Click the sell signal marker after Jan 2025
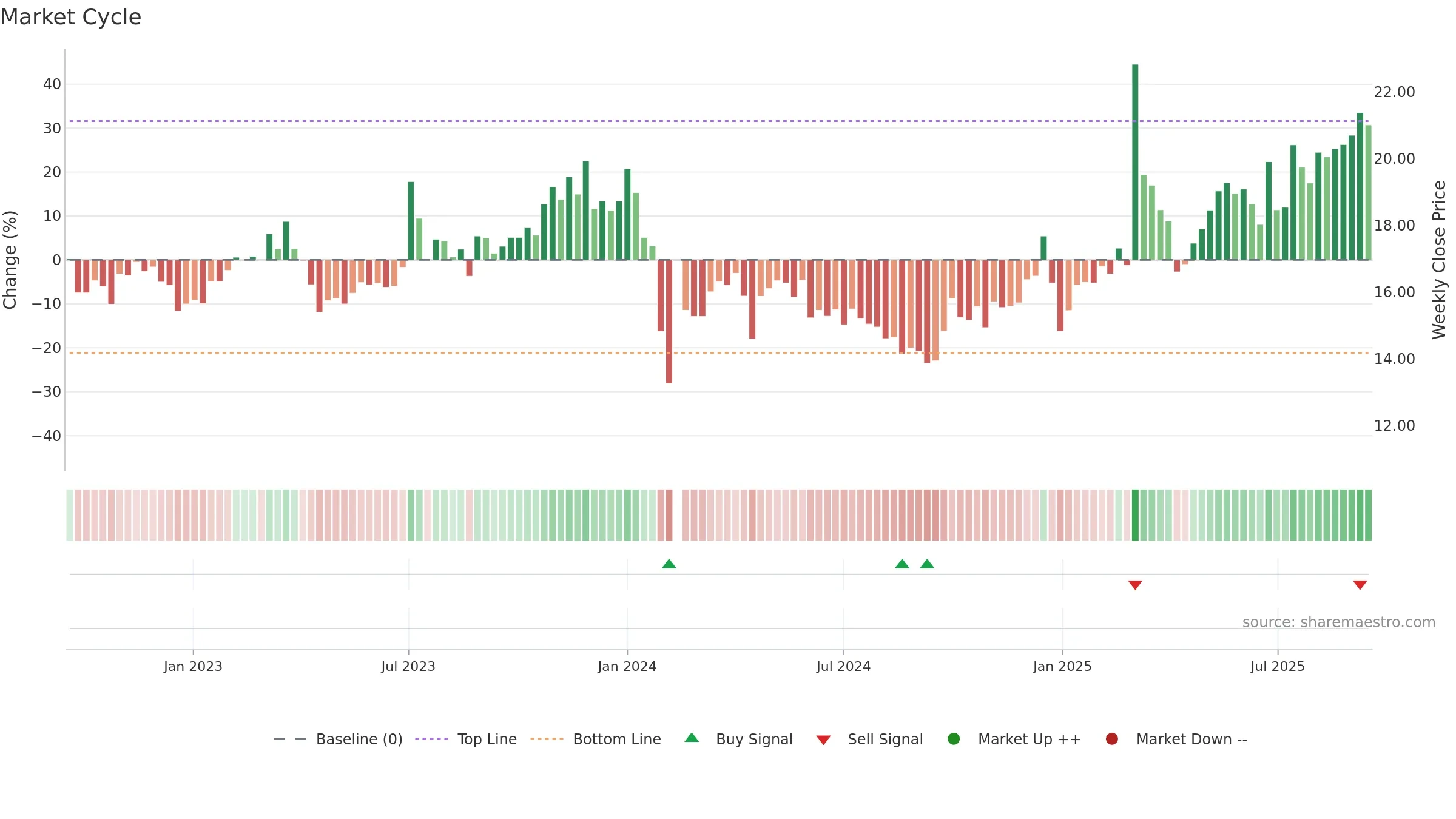The image size is (1456, 819). [1135, 585]
